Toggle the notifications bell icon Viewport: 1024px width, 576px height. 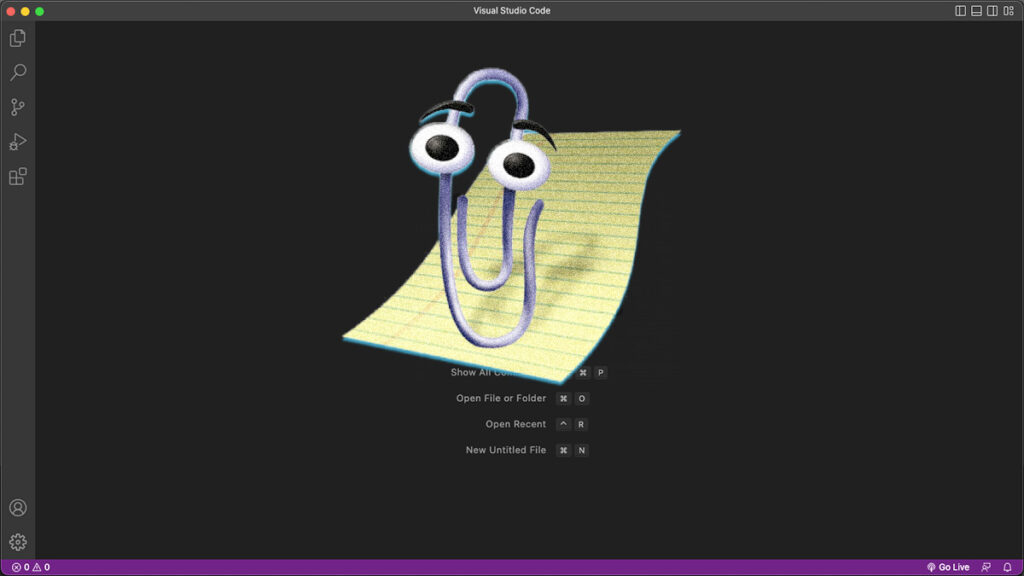(x=1008, y=566)
